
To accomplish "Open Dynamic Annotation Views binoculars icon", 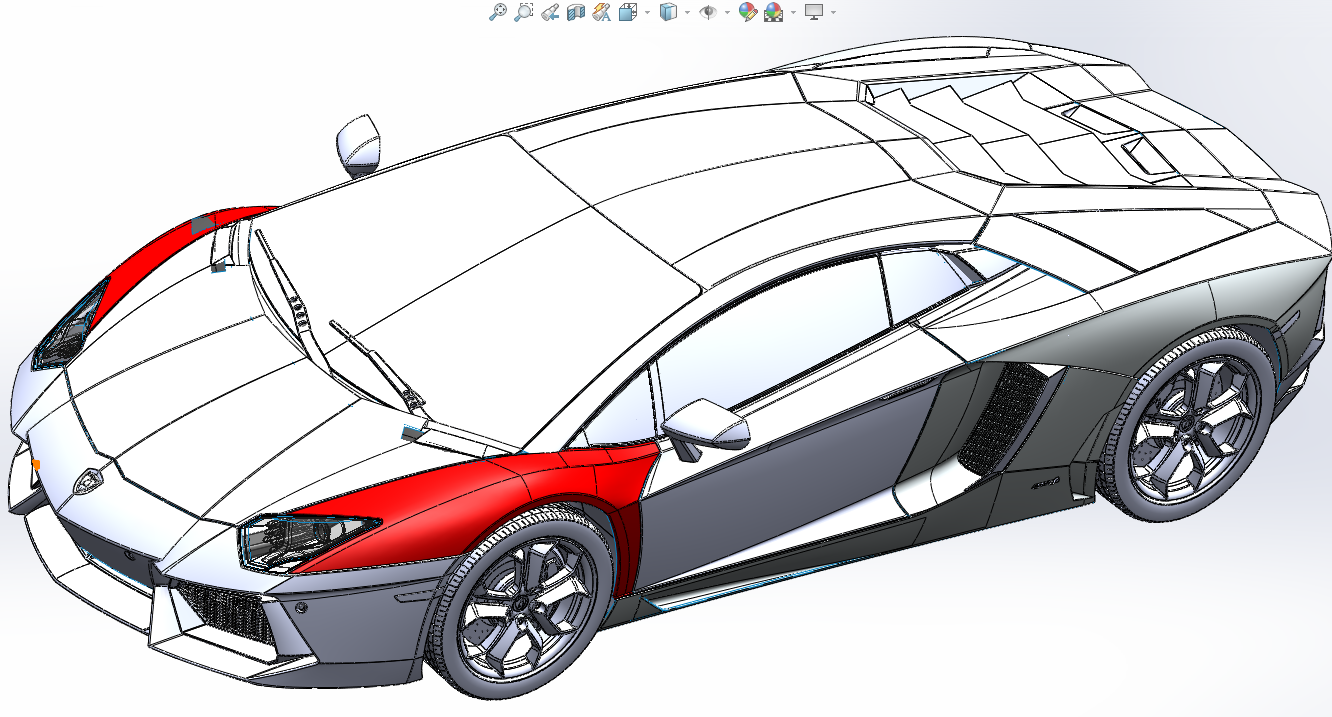I will [x=601, y=12].
